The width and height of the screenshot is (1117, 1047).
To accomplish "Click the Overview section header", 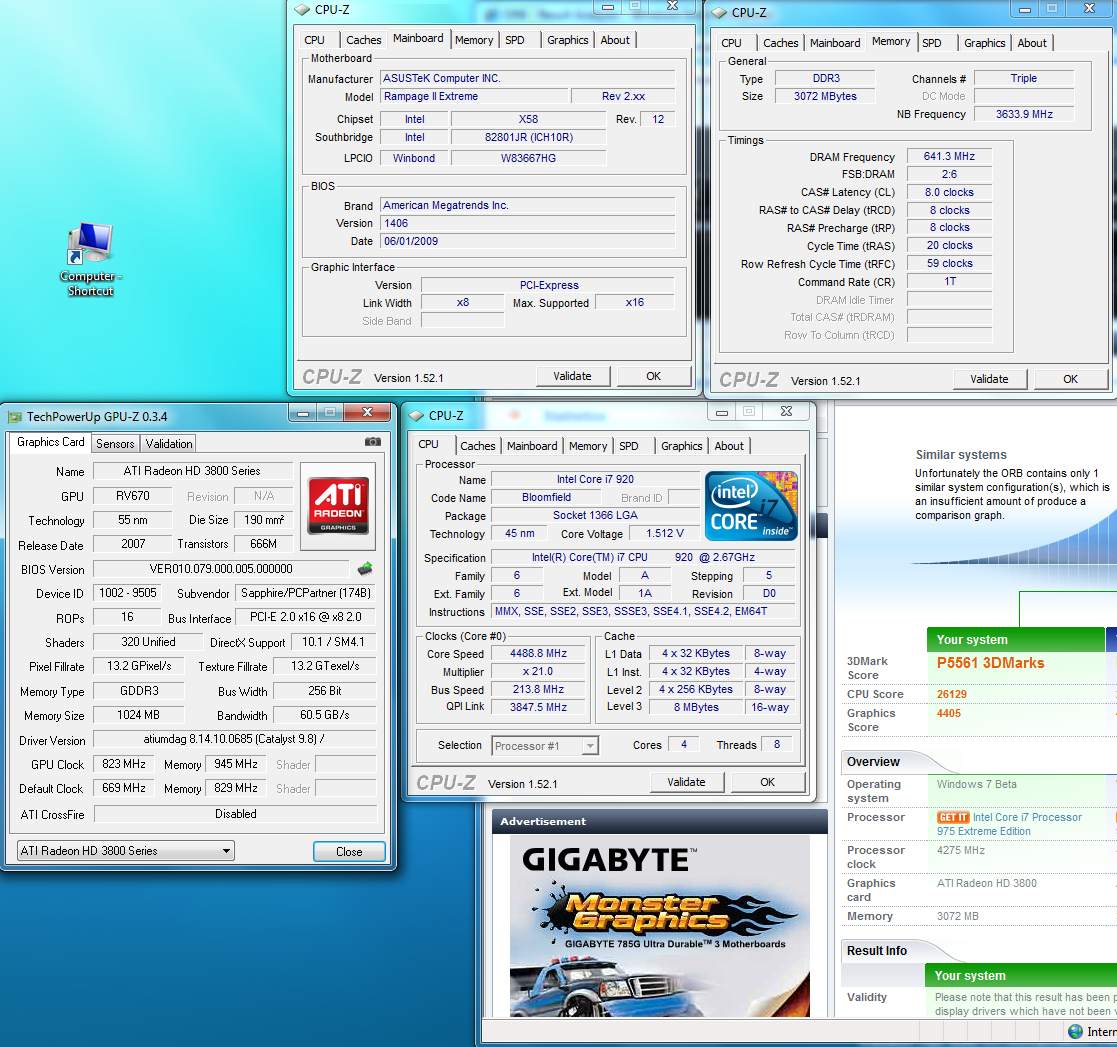I will click(873, 761).
